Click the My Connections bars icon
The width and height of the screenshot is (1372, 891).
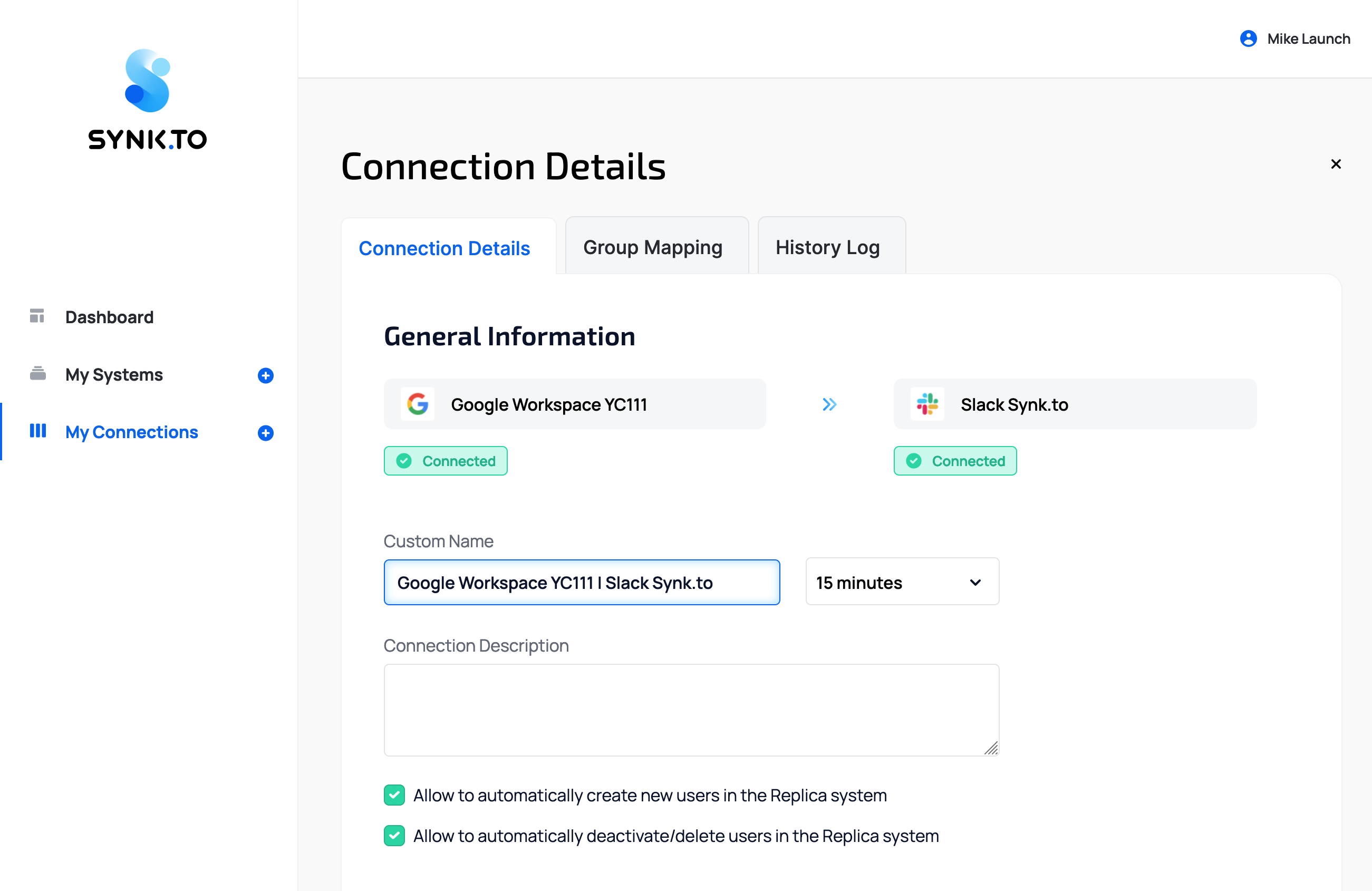click(x=38, y=431)
